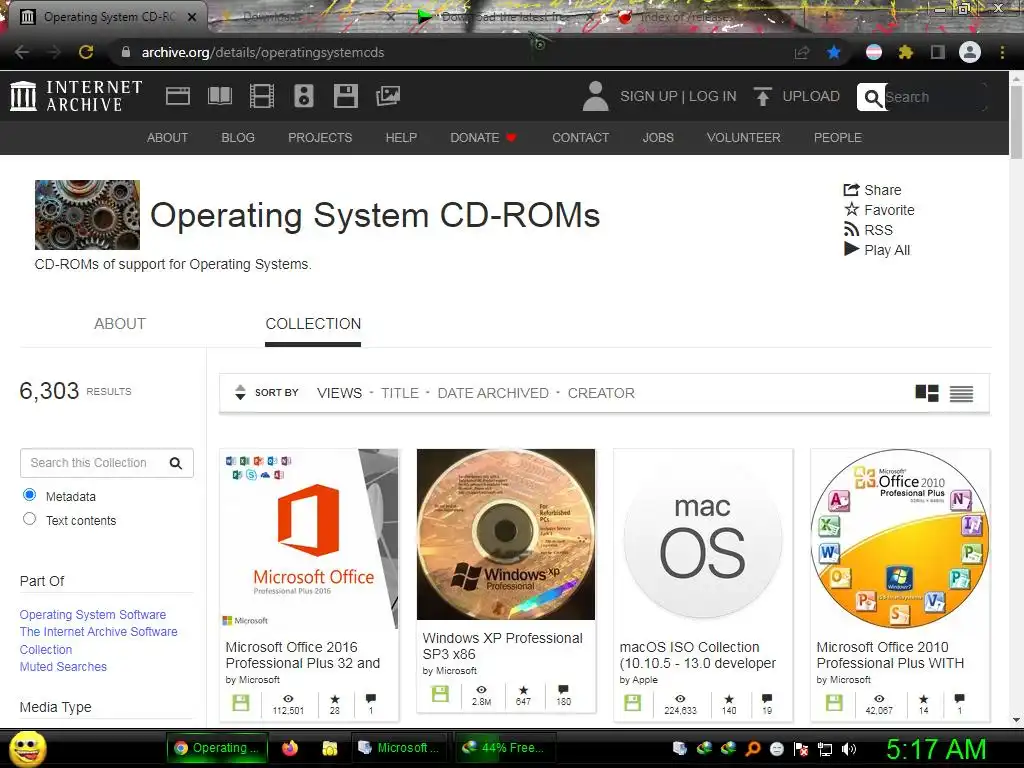Select the Text contents radio button
1024x768 pixels.
29,519
